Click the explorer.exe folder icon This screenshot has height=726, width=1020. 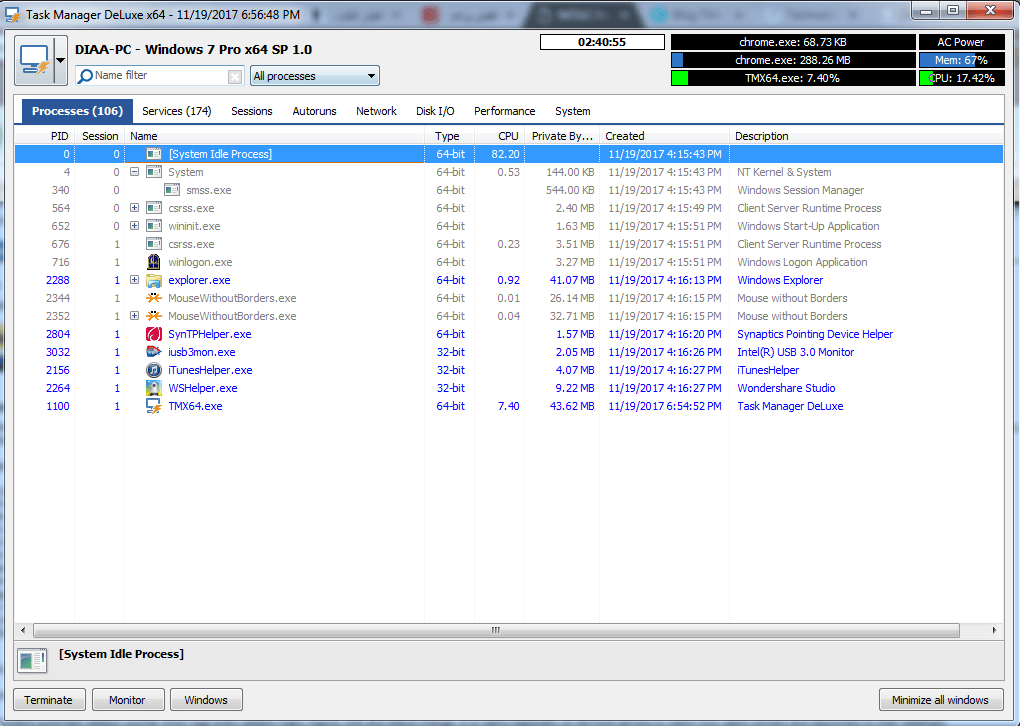point(154,280)
